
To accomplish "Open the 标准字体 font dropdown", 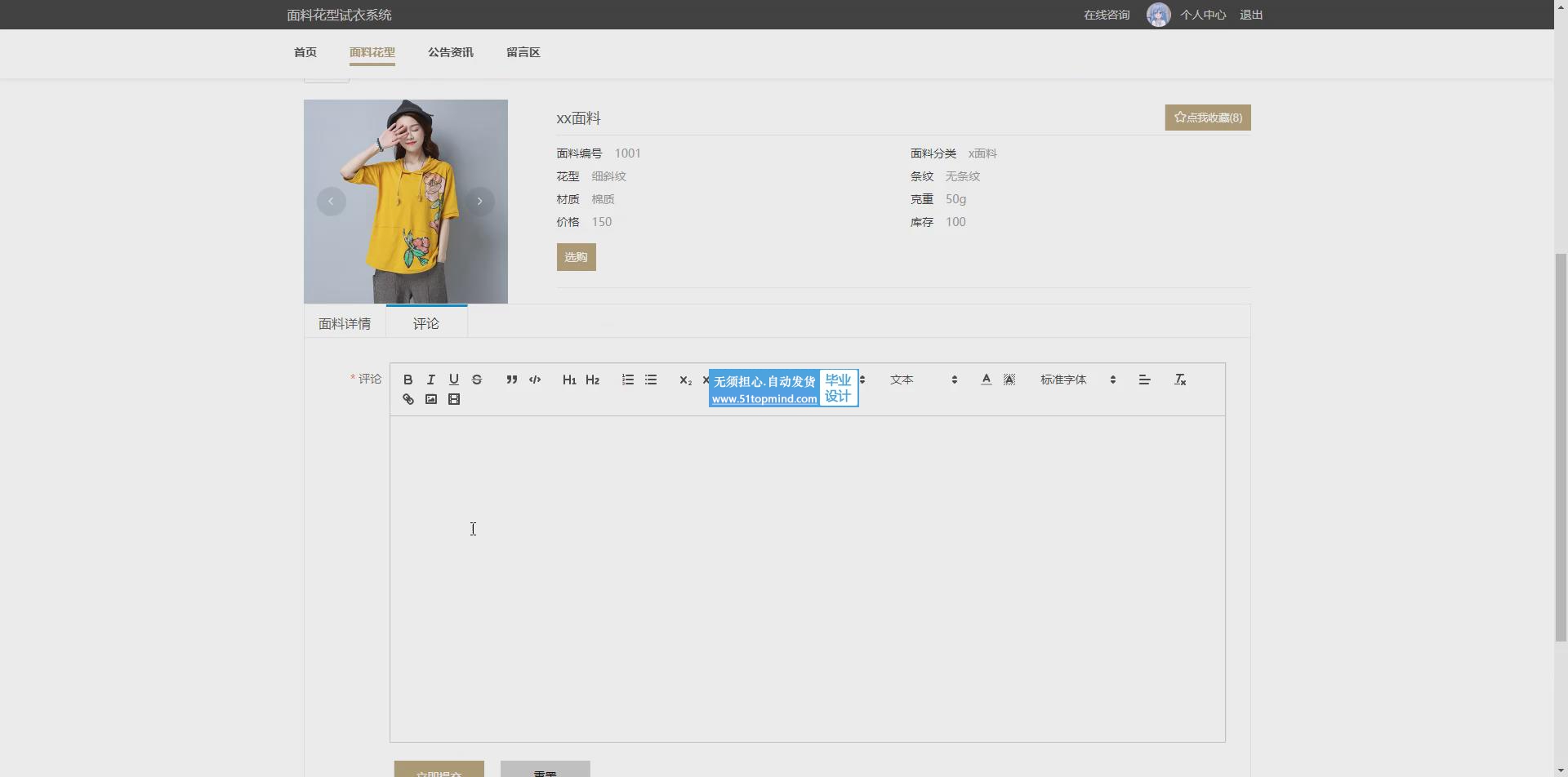I will pyautogui.click(x=1077, y=380).
